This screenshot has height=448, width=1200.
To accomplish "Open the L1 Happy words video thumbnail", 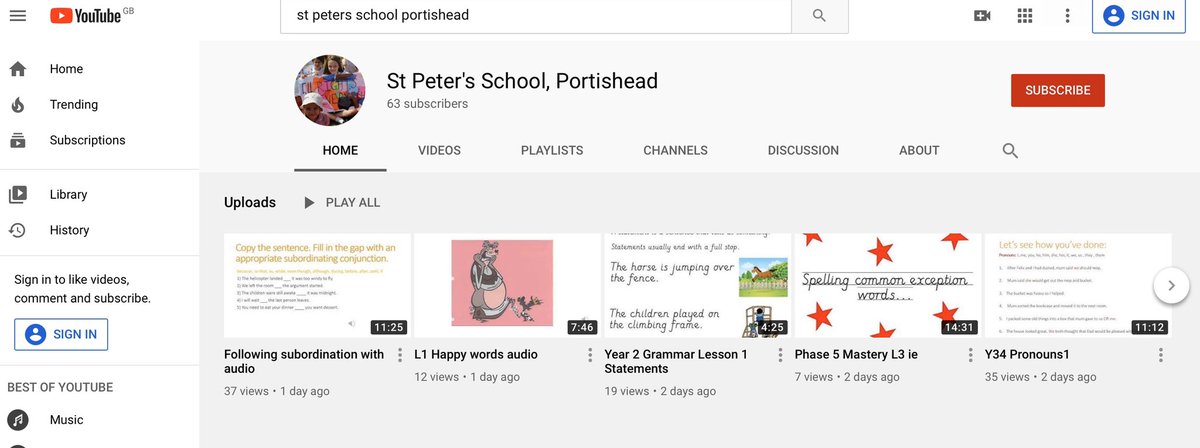I will point(506,286).
